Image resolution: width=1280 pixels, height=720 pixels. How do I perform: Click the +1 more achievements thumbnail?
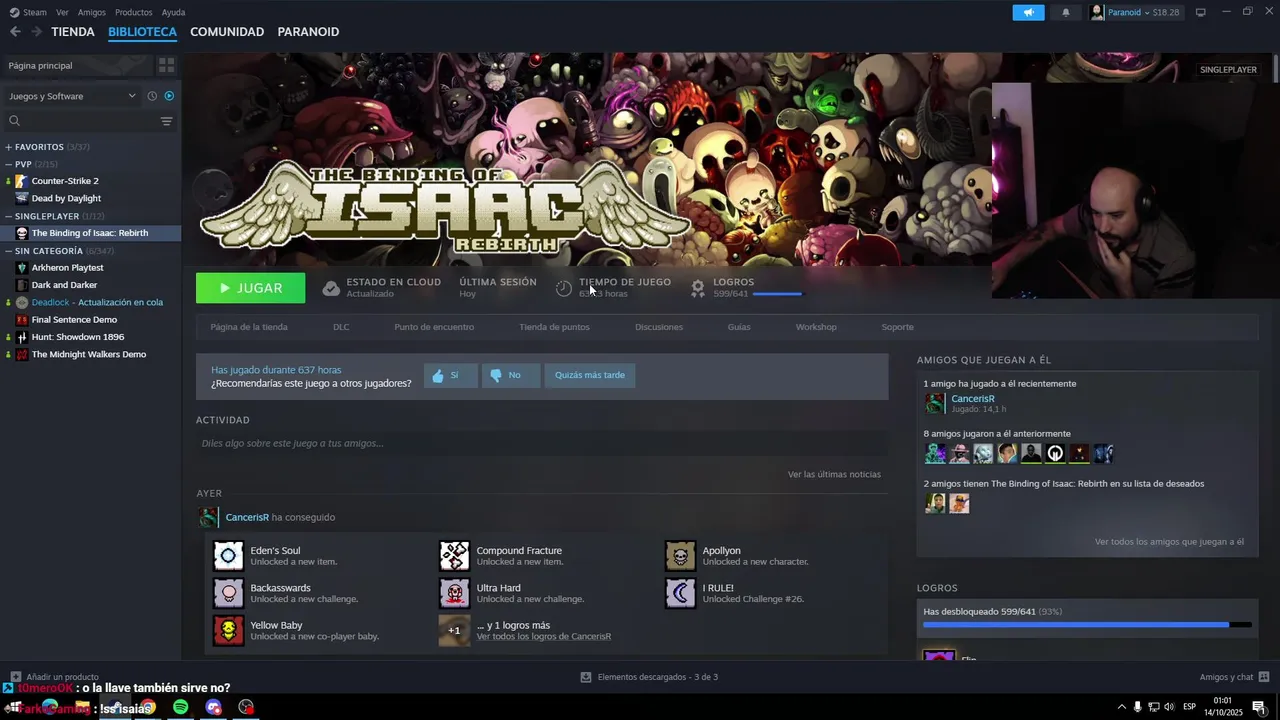pyautogui.click(x=455, y=630)
